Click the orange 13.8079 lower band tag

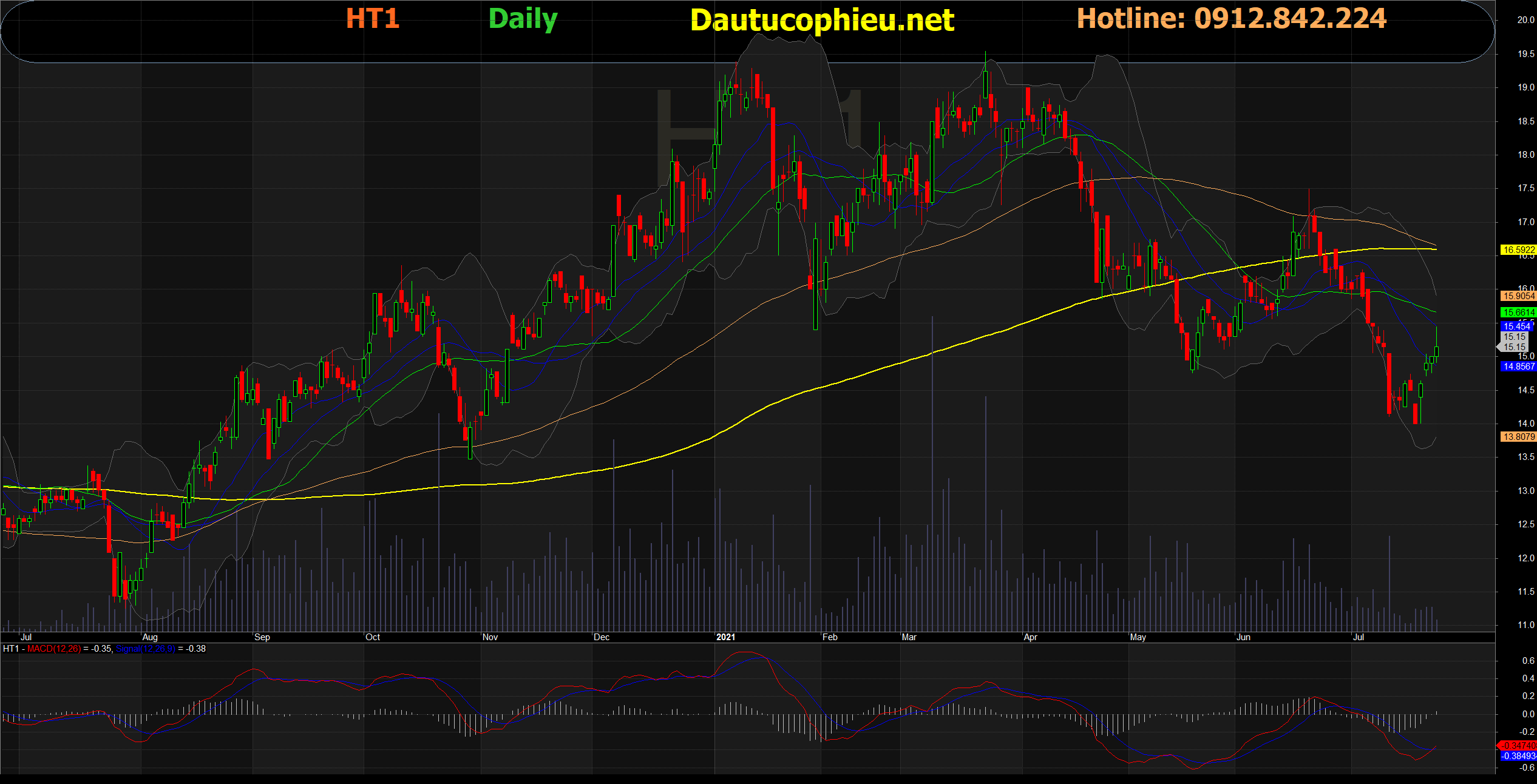click(1518, 437)
